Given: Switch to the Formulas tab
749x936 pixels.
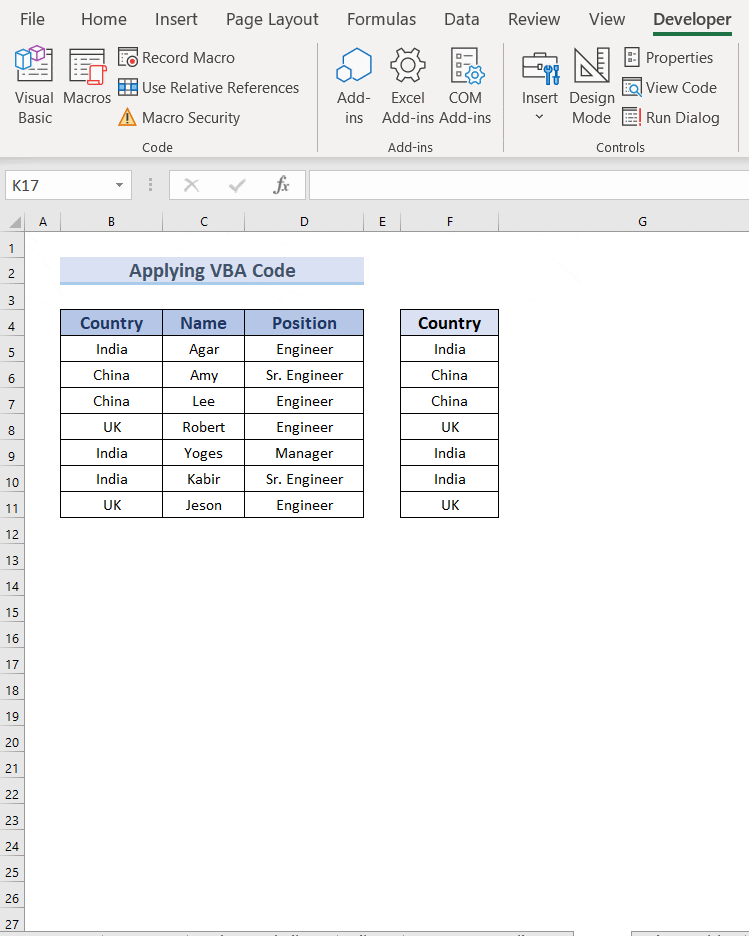Looking at the screenshot, I should (381, 19).
